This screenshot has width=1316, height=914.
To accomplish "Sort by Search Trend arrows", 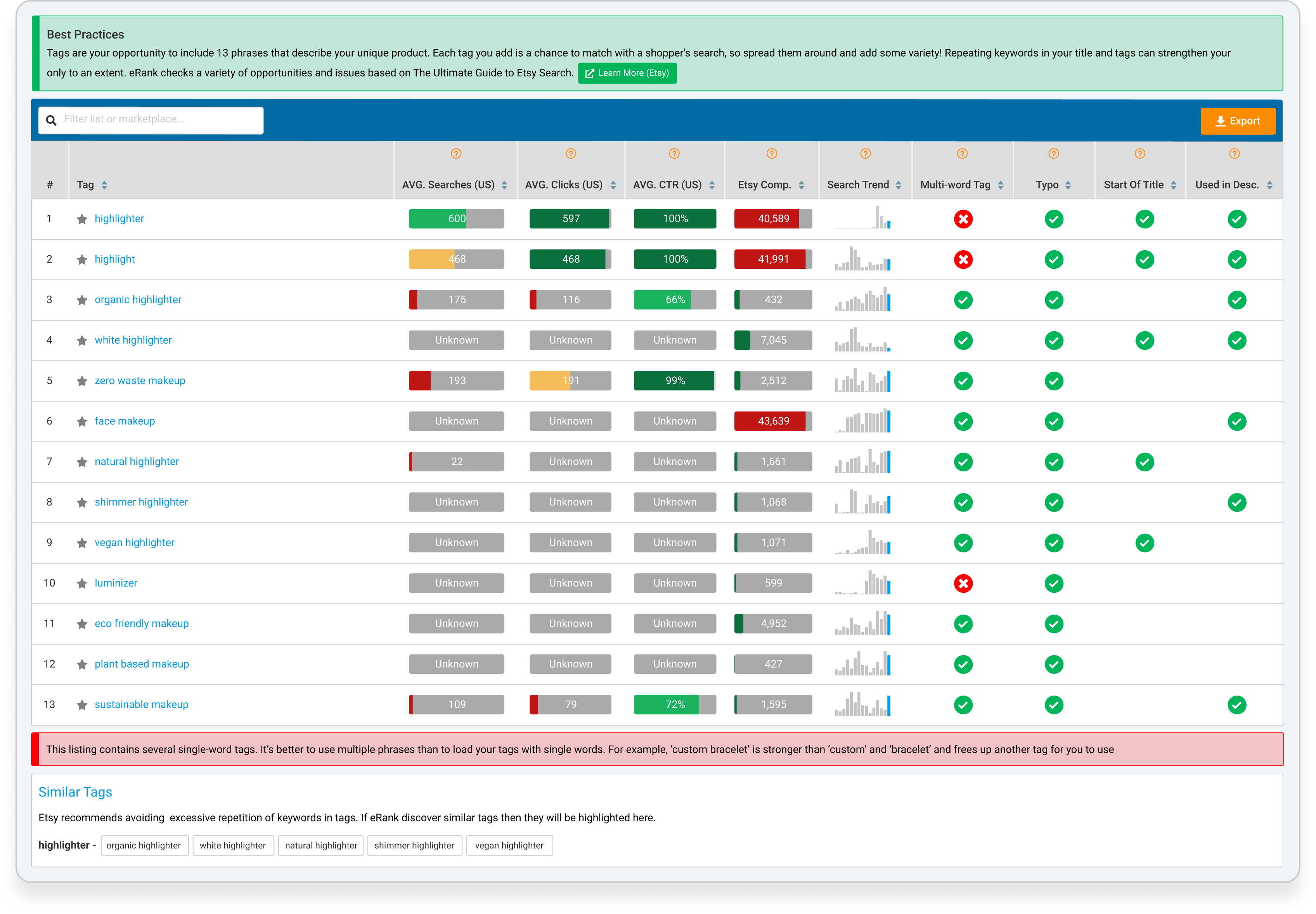I will pos(898,185).
